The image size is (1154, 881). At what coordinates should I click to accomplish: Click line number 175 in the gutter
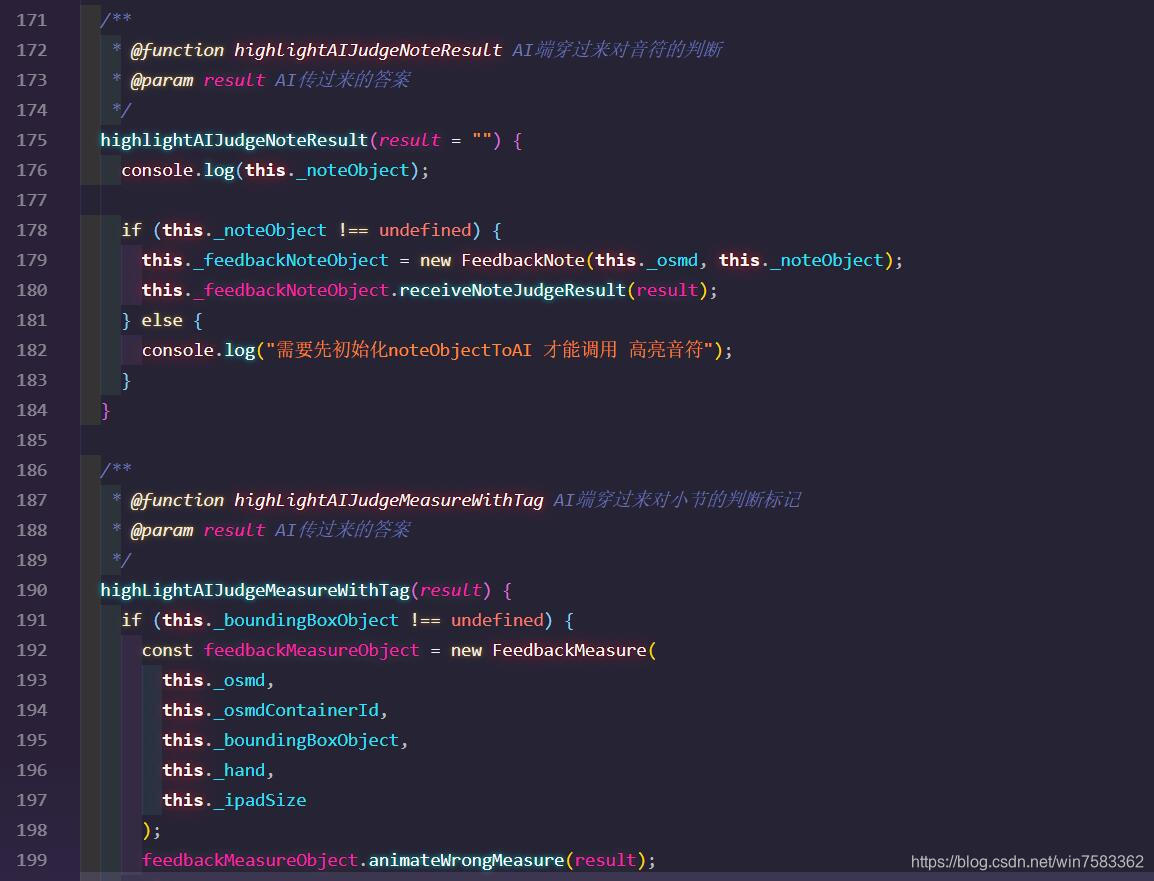click(x=32, y=140)
